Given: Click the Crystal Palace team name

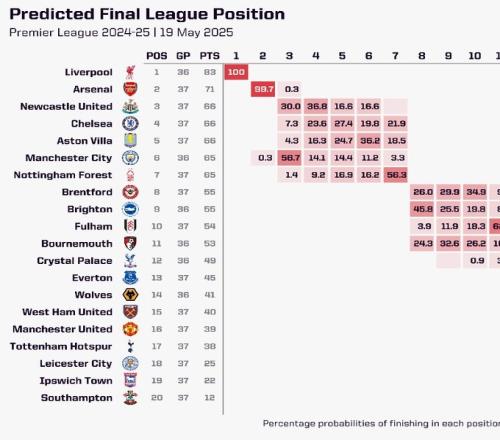Looking at the screenshot, I should coord(74,261).
